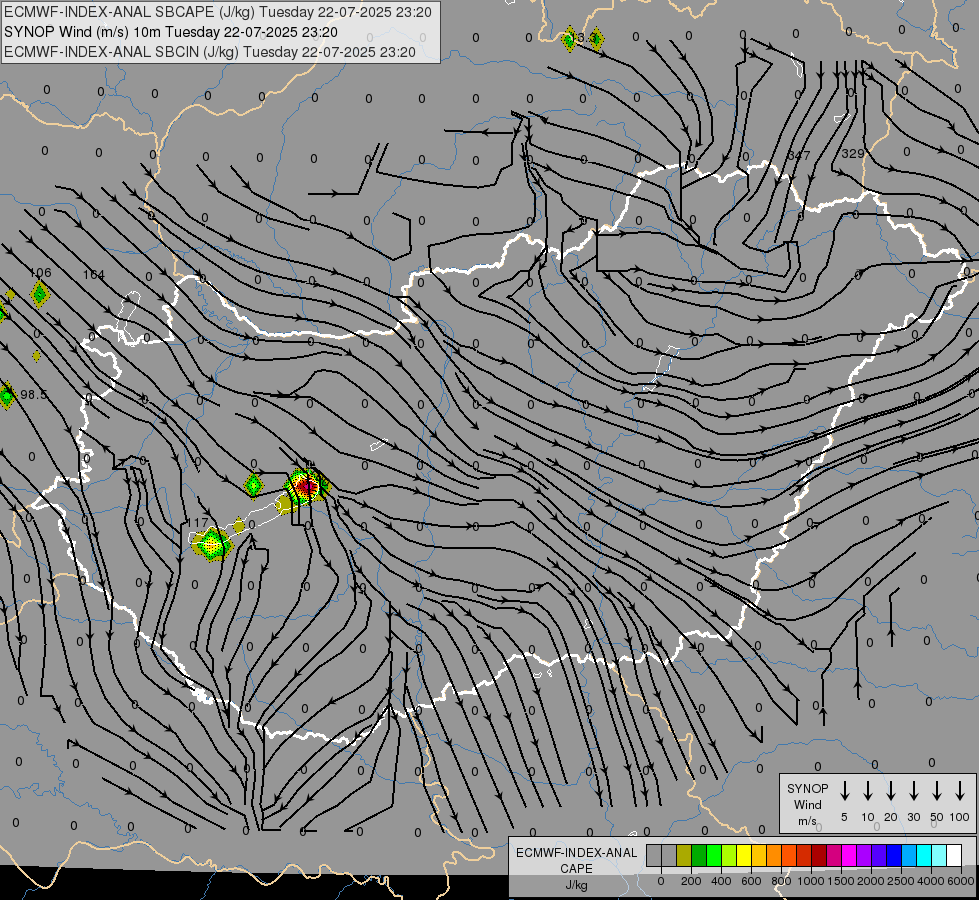This screenshot has width=979, height=900.
Task: Click the map value 106
Action: pyautogui.click(x=40, y=273)
